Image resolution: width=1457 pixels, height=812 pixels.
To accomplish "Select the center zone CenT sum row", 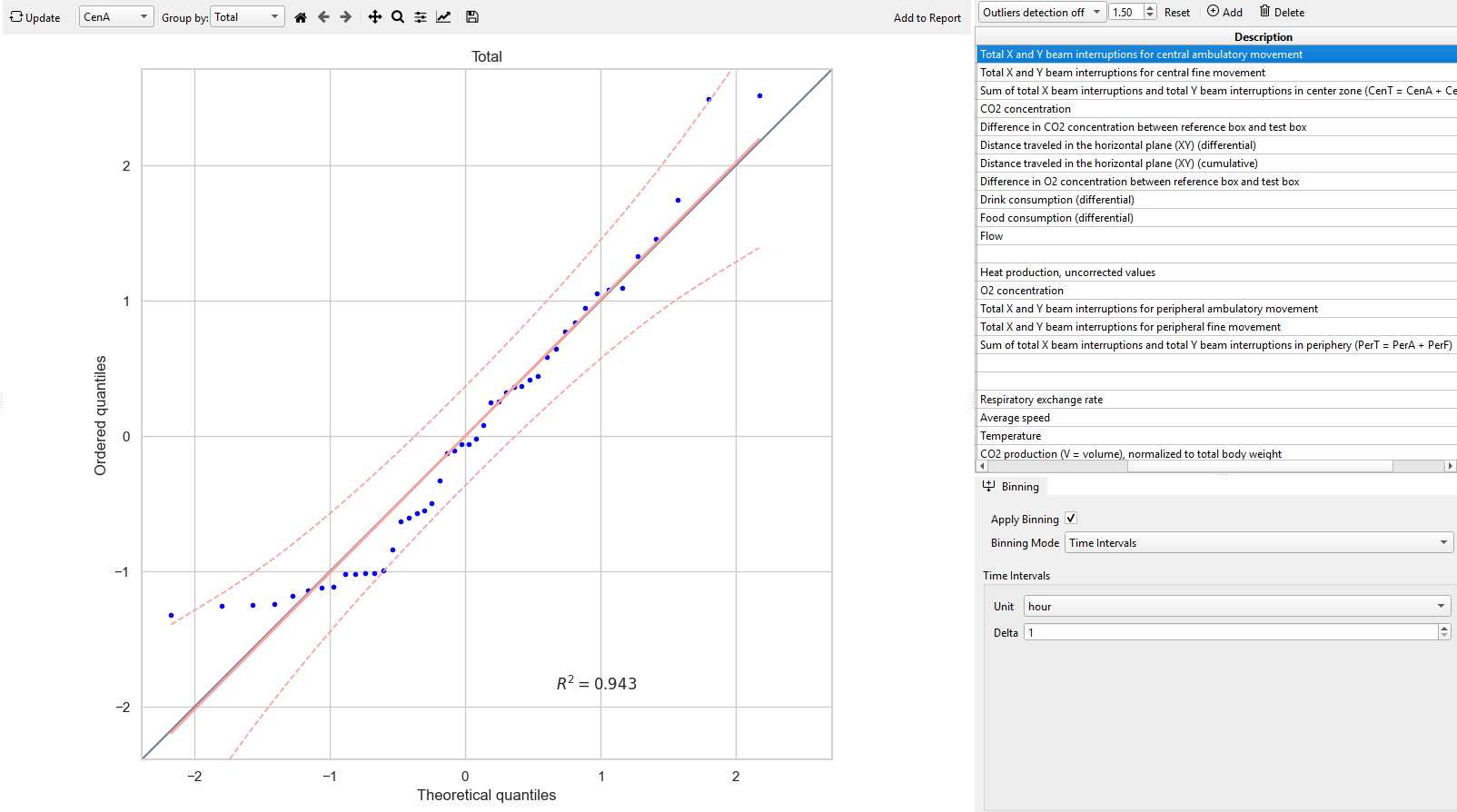I will 1216,91.
